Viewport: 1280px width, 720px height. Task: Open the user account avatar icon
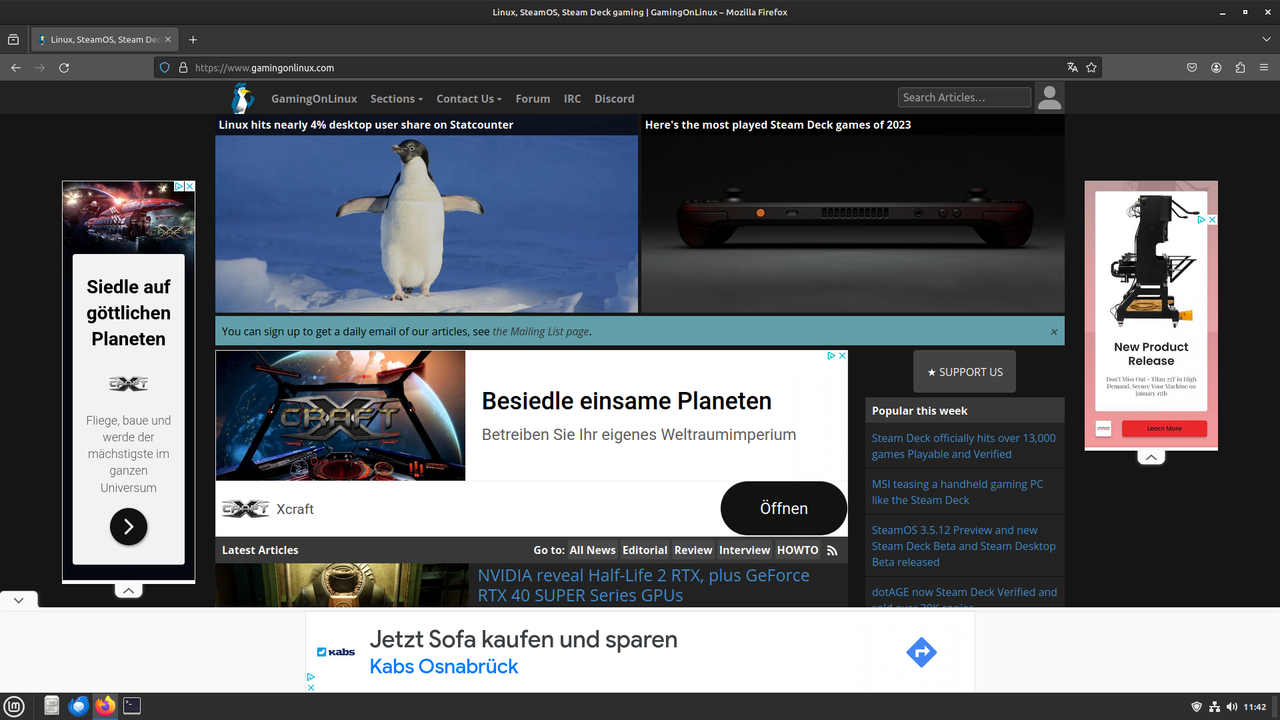pos(1049,97)
